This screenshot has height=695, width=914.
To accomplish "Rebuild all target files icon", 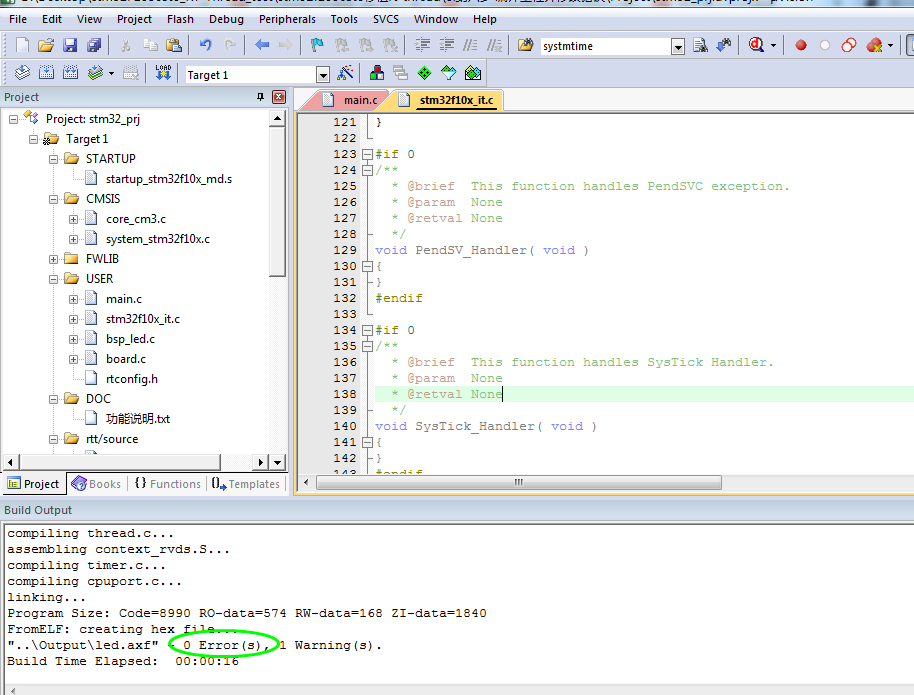I will pos(71,73).
